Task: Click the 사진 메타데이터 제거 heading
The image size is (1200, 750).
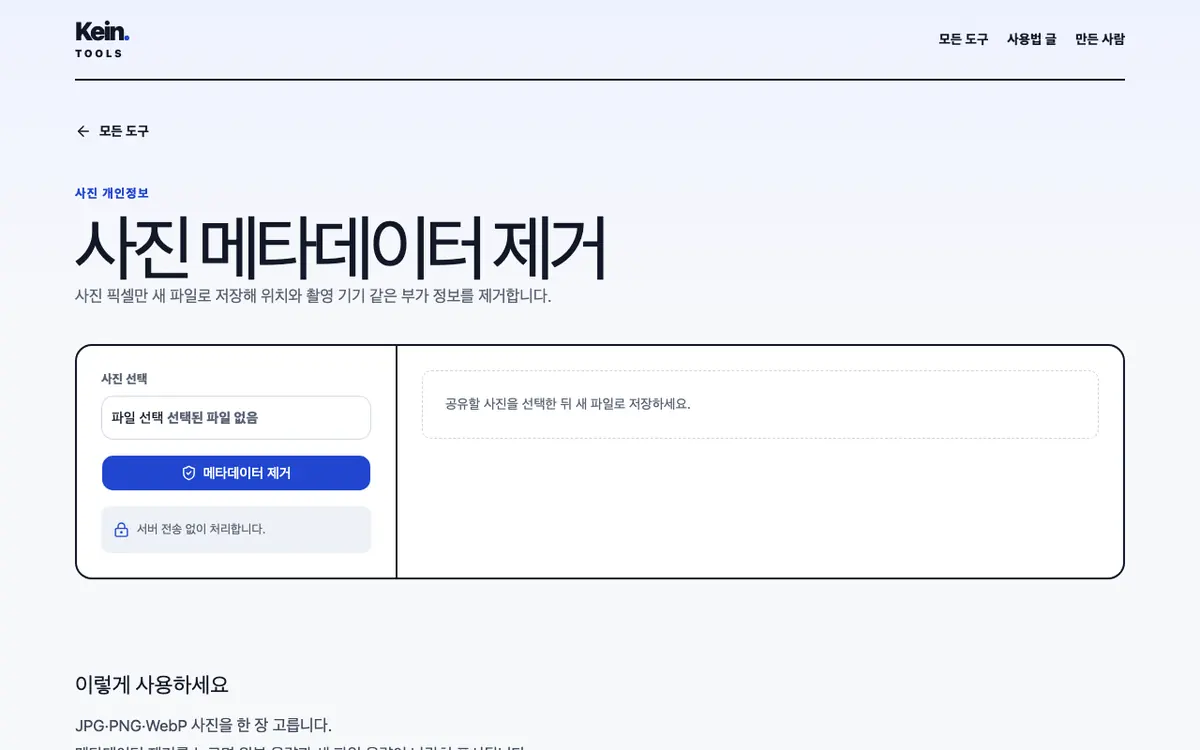Action: 341,247
